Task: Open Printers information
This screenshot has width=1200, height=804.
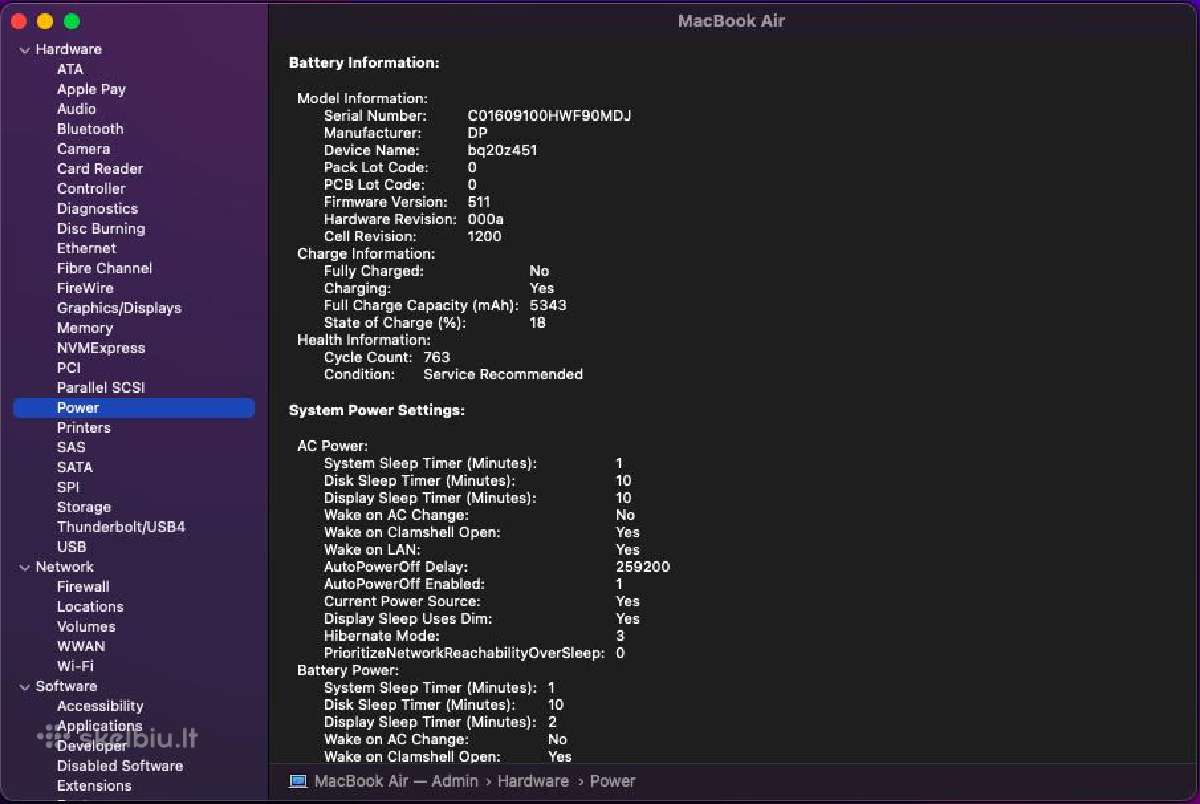Action: click(x=84, y=428)
